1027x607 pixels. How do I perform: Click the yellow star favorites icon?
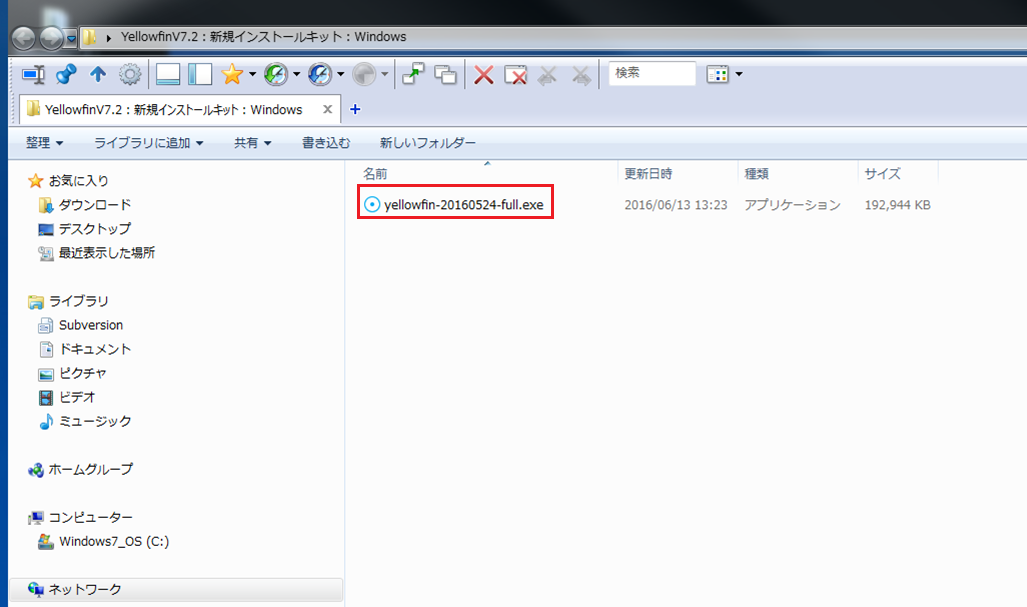[x=232, y=75]
